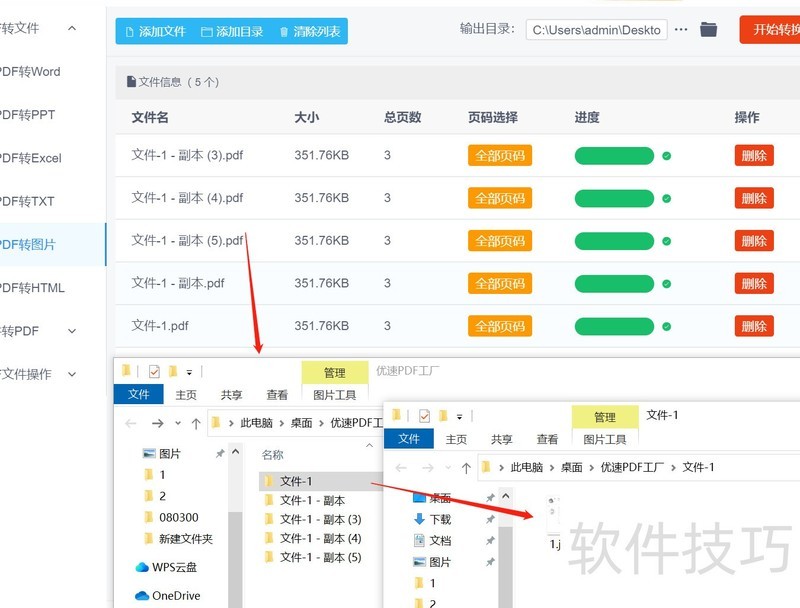Click 全部页码 for 文件-1 - 副本 (4).pdf
The height and width of the screenshot is (608, 800).
click(500, 198)
